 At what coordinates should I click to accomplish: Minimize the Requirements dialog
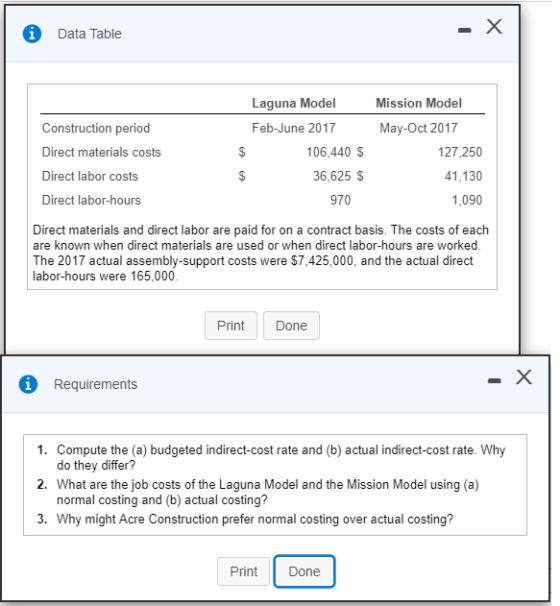click(x=494, y=381)
